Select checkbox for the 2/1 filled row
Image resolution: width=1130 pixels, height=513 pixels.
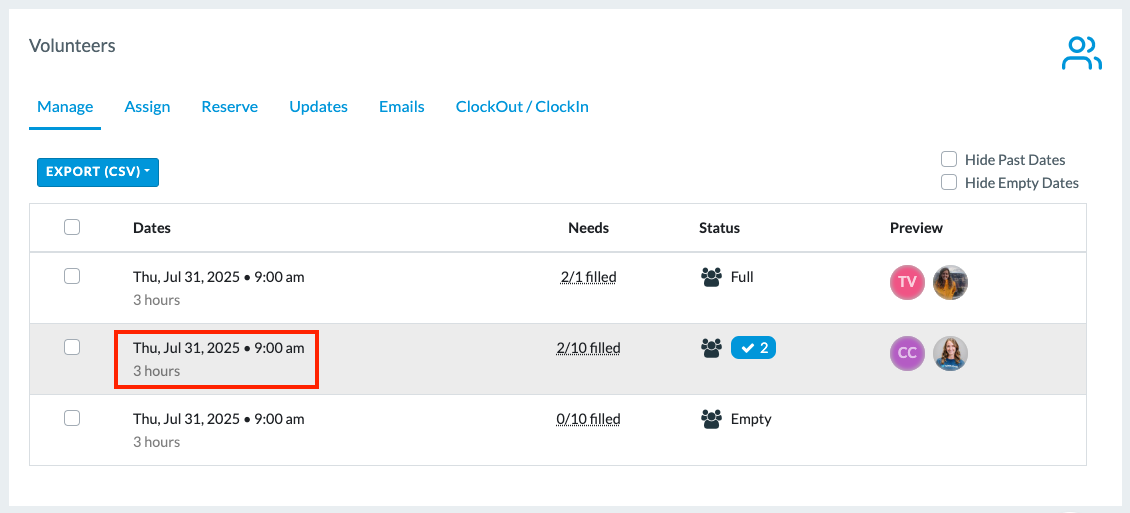click(x=72, y=276)
